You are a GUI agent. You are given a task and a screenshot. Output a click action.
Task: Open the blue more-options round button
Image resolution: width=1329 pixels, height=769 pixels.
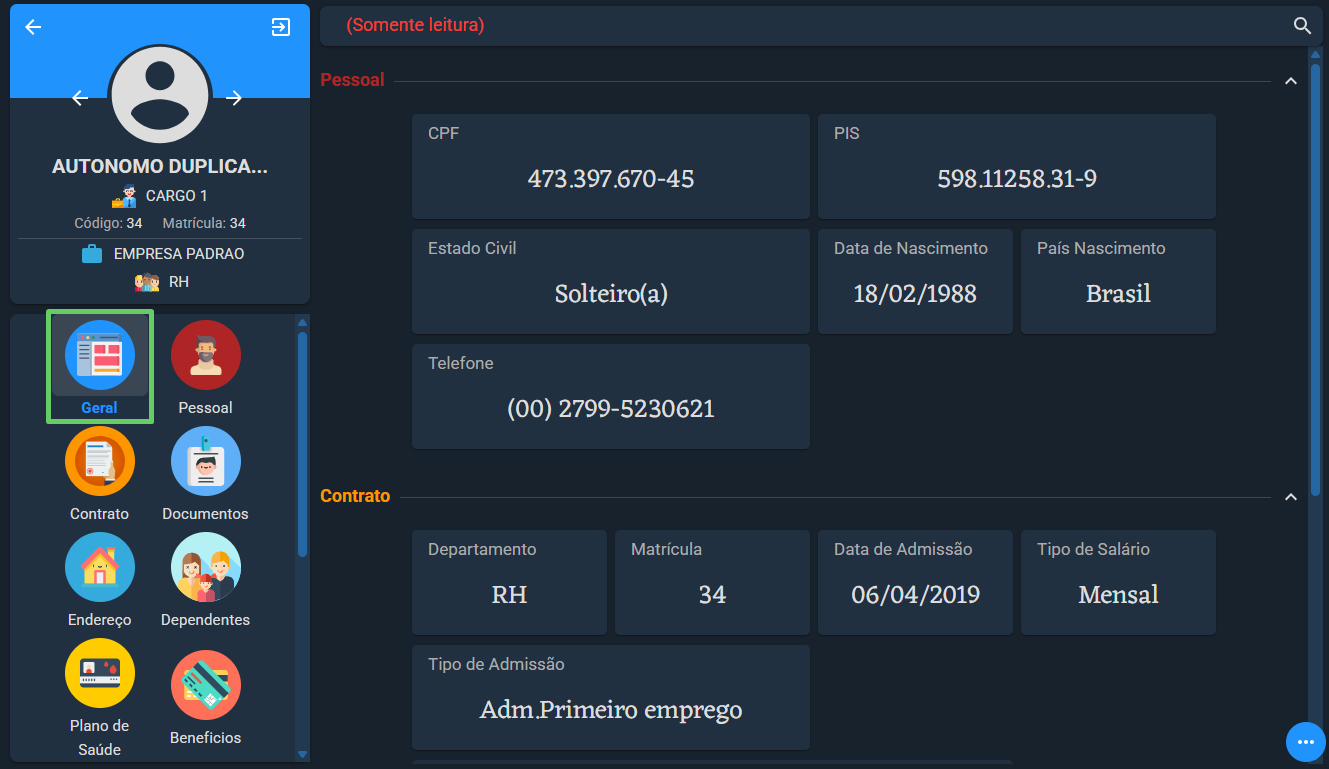coord(1305,742)
